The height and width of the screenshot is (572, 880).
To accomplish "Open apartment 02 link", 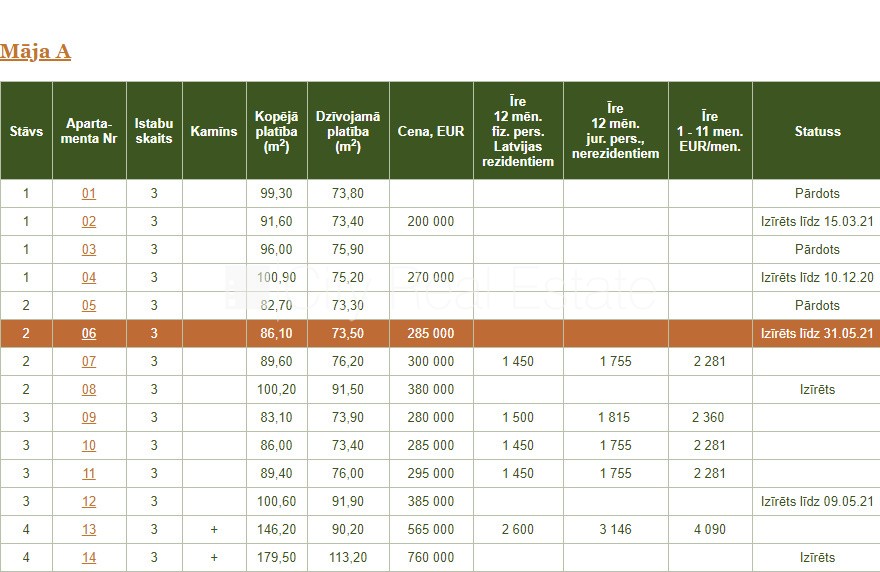I will tap(89, 222).
